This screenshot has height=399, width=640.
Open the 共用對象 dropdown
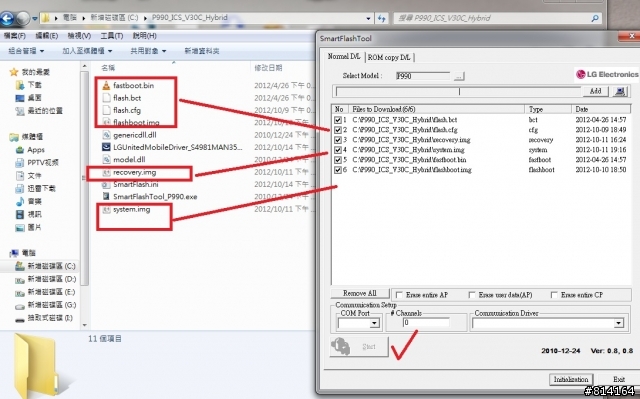(x=148, y=51)
